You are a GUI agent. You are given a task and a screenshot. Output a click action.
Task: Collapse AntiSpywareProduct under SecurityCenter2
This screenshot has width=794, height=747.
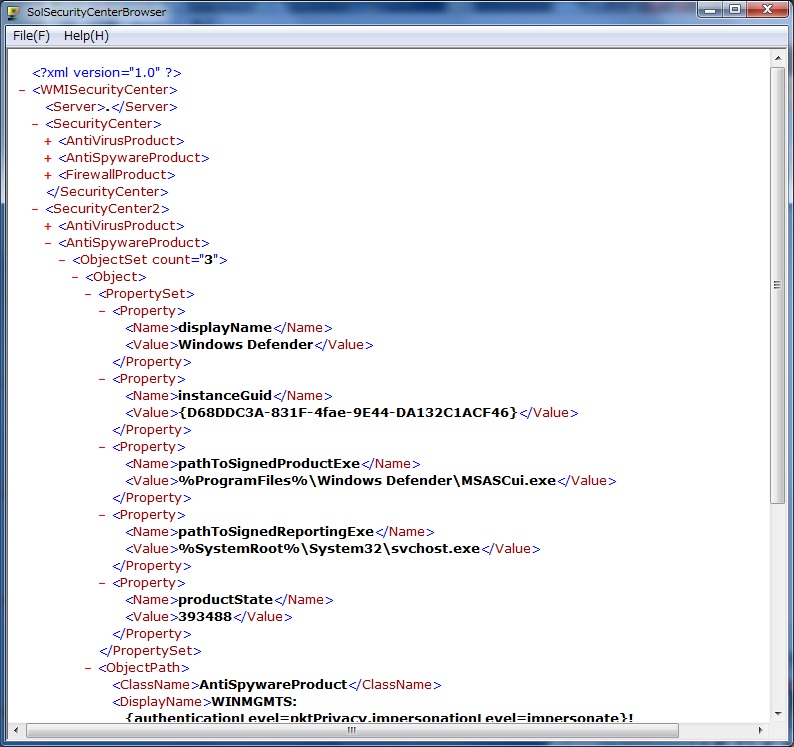[48, 243]
